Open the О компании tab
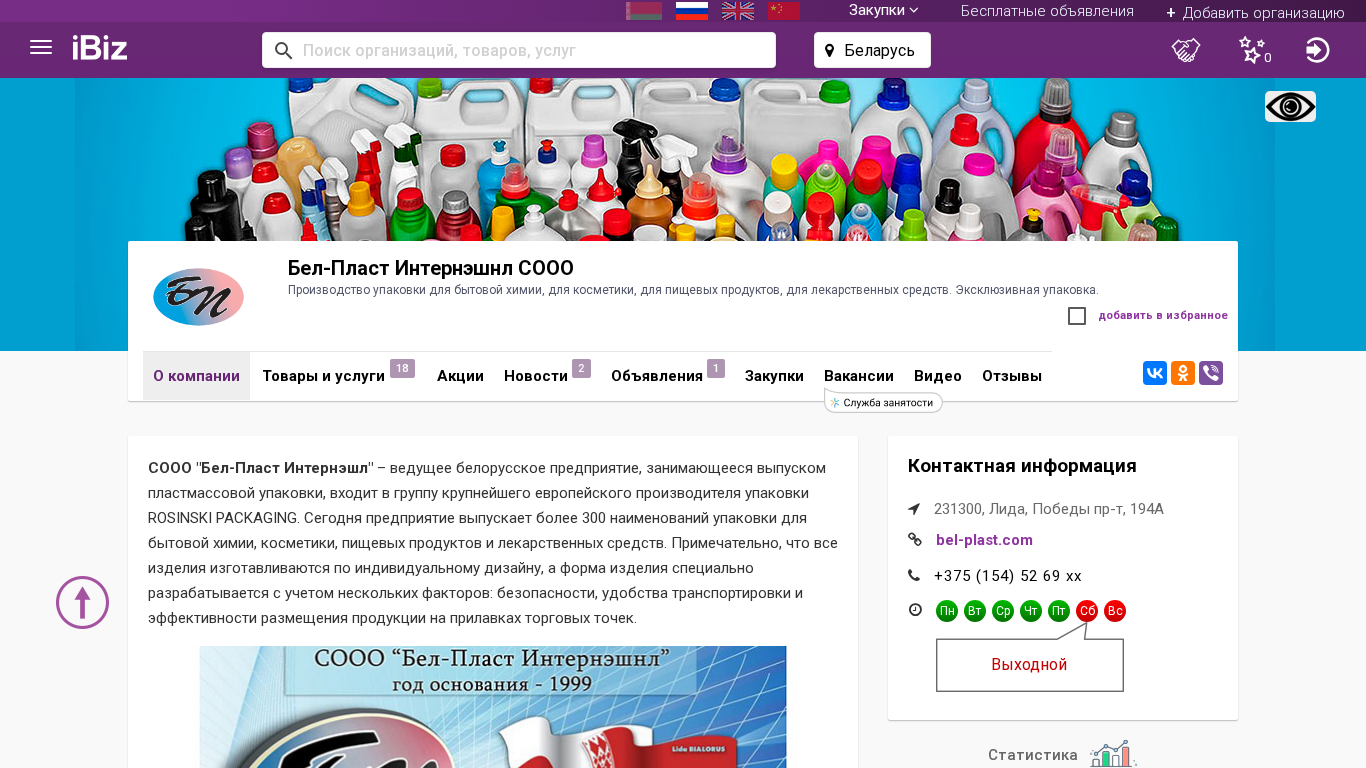 pos(196,376)
